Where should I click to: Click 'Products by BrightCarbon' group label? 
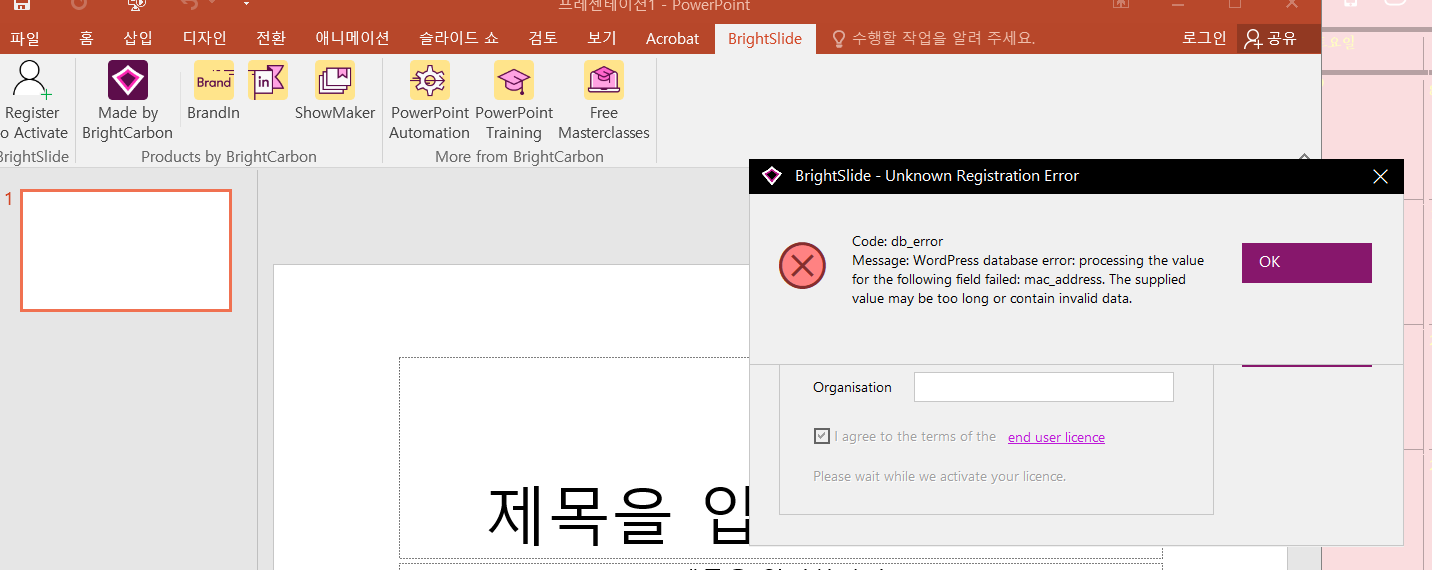229,156
